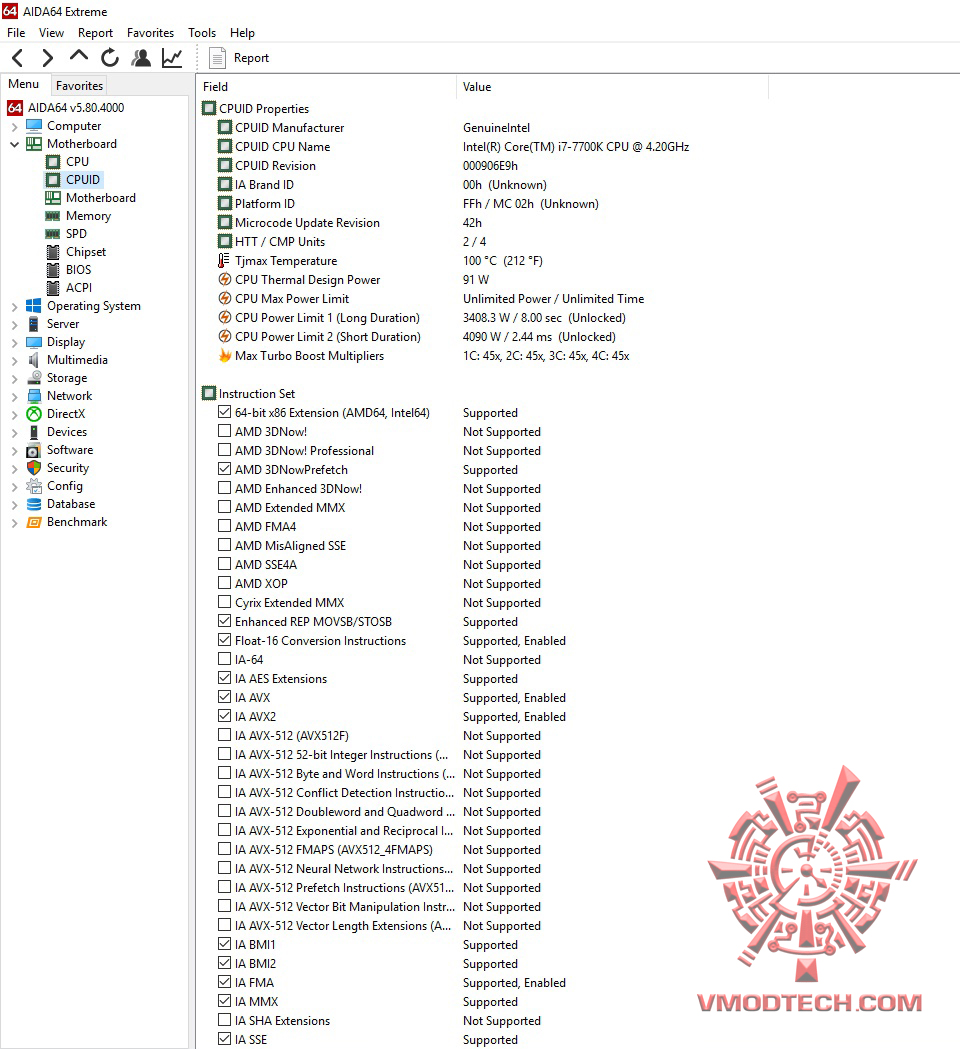Select the Security shield icon
Image resolution: width=960 pixels, height=1049 pixels.
[34, 468]
